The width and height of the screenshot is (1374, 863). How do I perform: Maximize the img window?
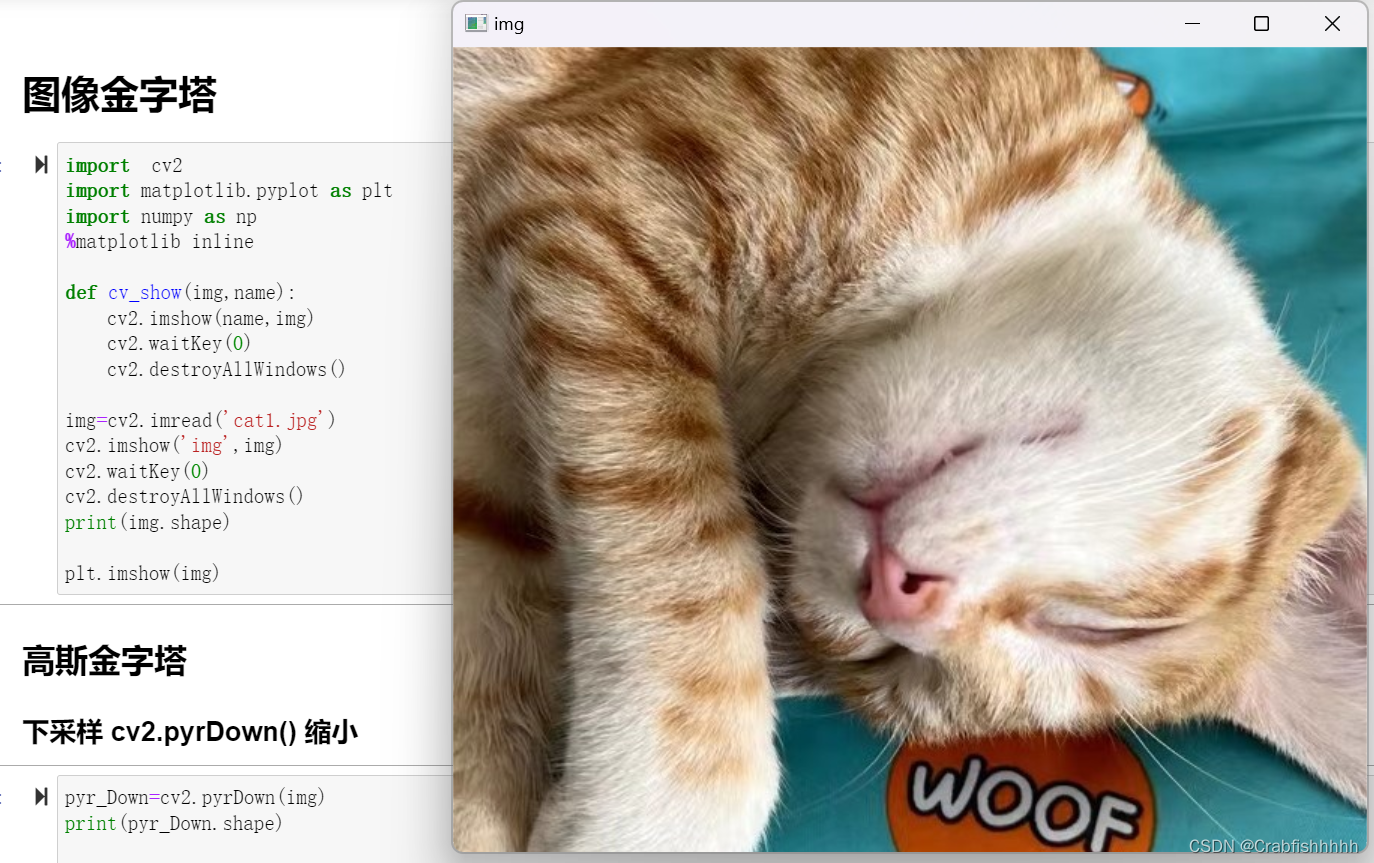tap(1261, 24)
